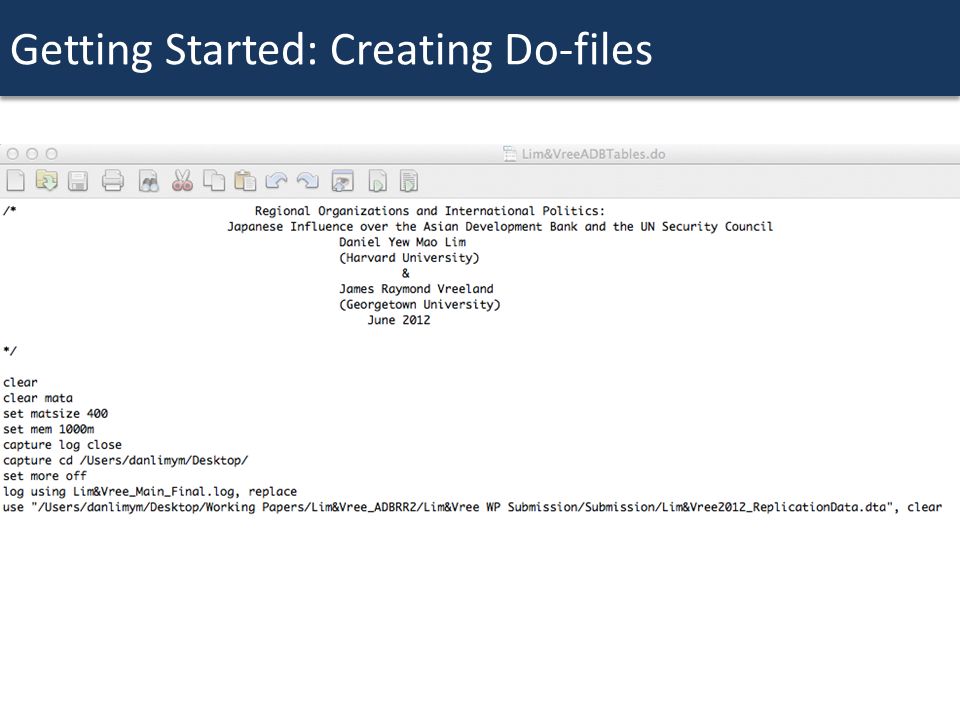
Task: Open a file using the folder icon
Action: tap(47, 181)
